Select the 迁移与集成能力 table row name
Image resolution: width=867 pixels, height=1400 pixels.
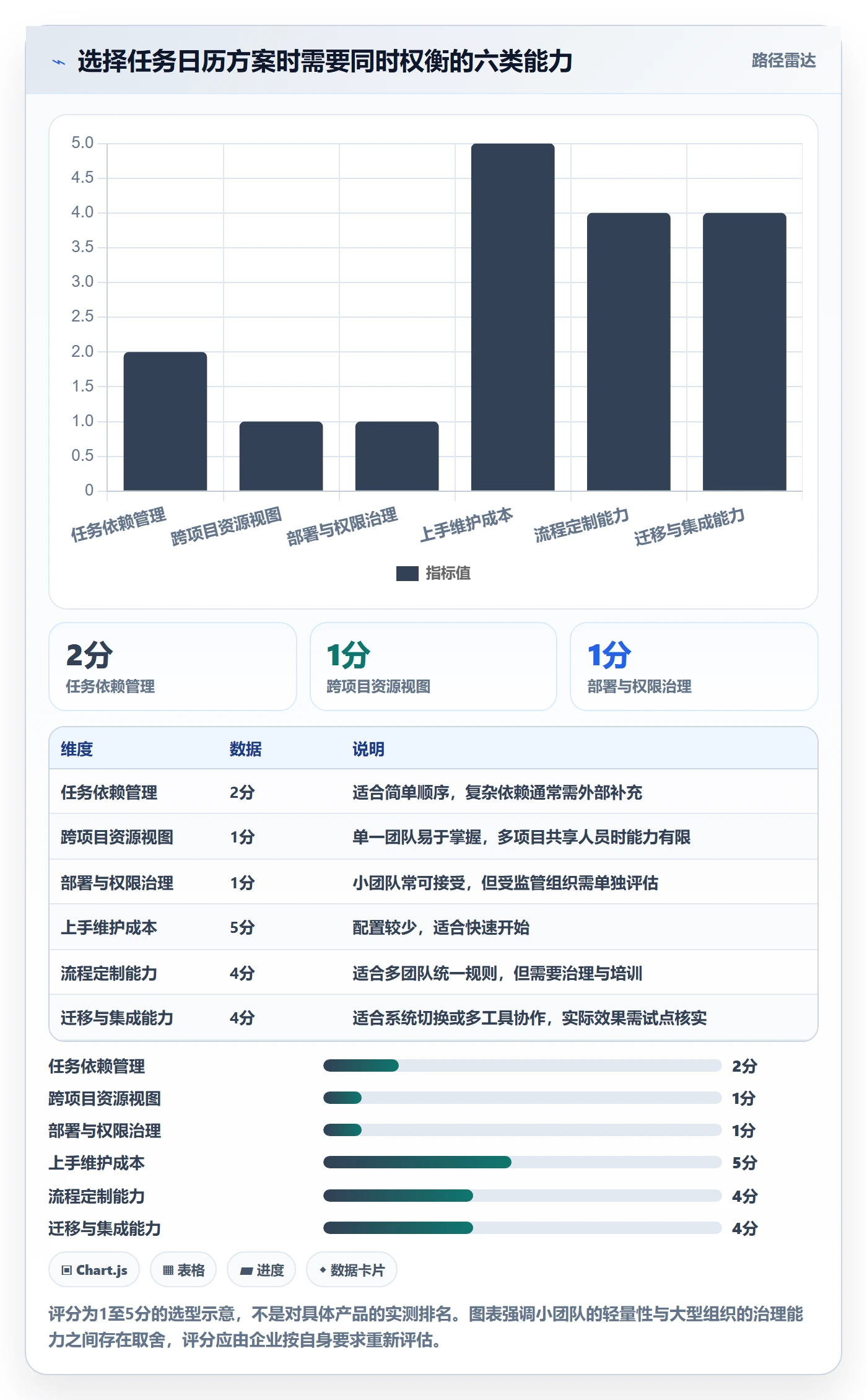click(117, 1018)
